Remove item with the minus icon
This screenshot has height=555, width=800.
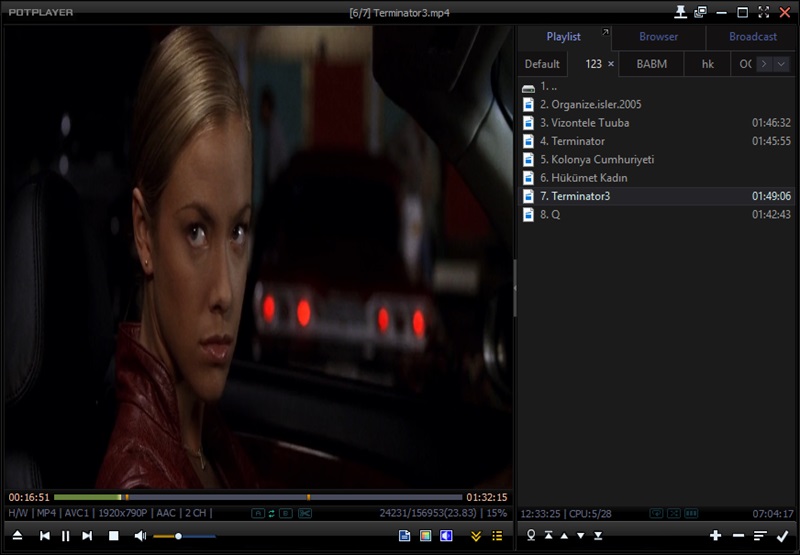(738, 536)
